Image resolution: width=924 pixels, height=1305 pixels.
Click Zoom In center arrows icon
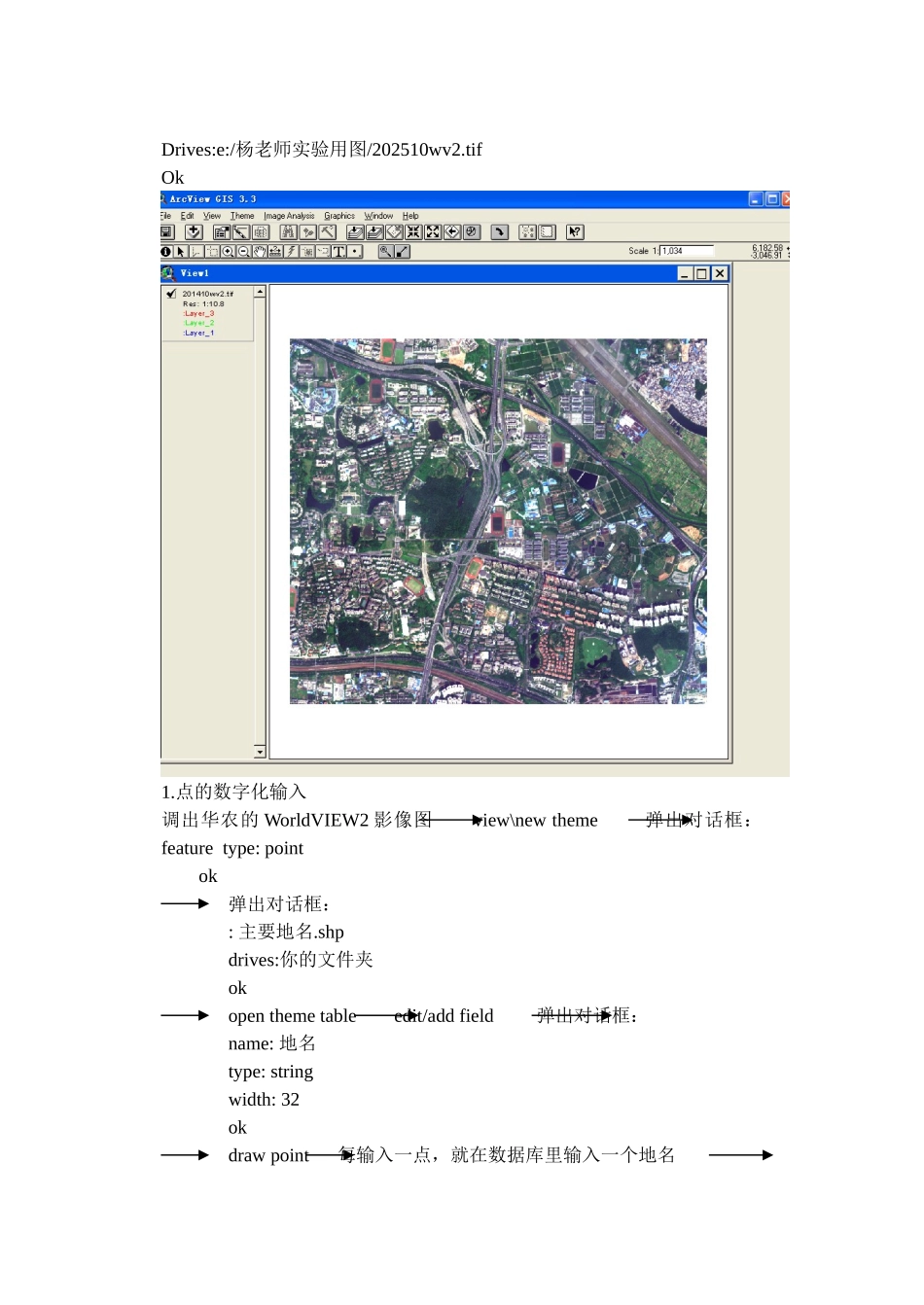click(x=413, y=232)
